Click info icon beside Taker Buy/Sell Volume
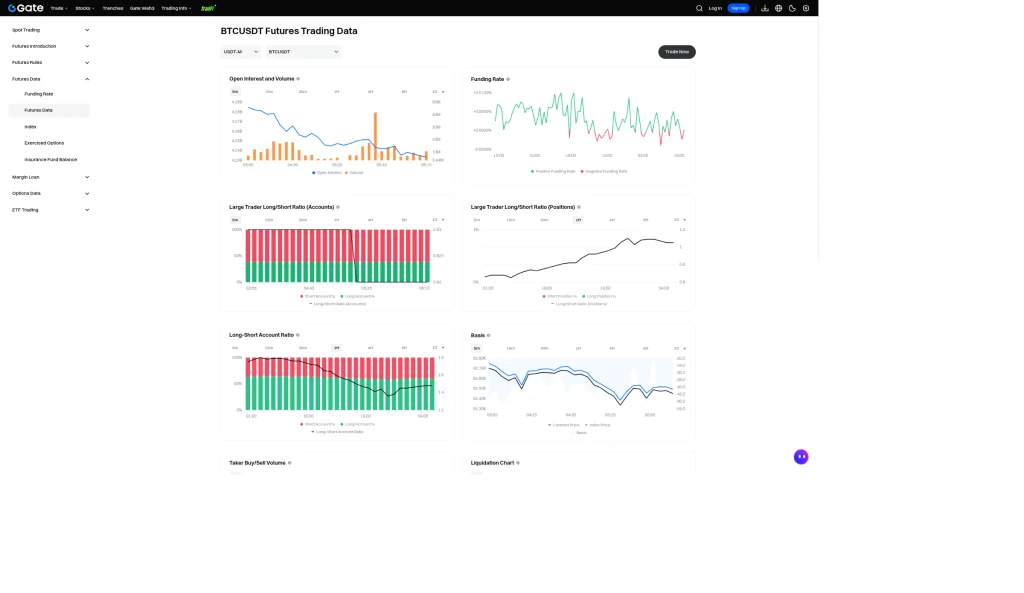1024x593 pixels. point(289,463)
